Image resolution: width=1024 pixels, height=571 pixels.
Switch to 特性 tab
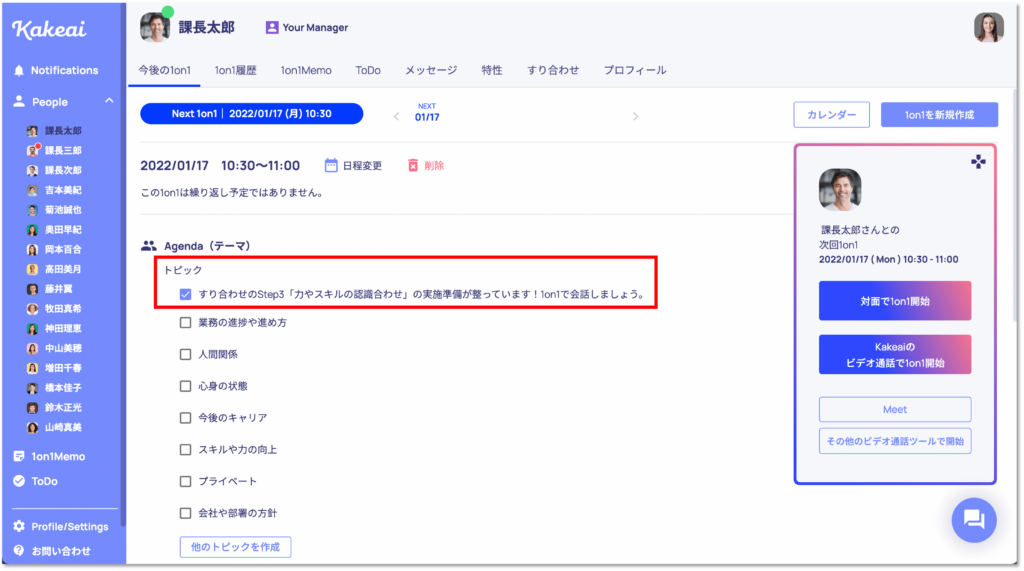click(492, 70)
